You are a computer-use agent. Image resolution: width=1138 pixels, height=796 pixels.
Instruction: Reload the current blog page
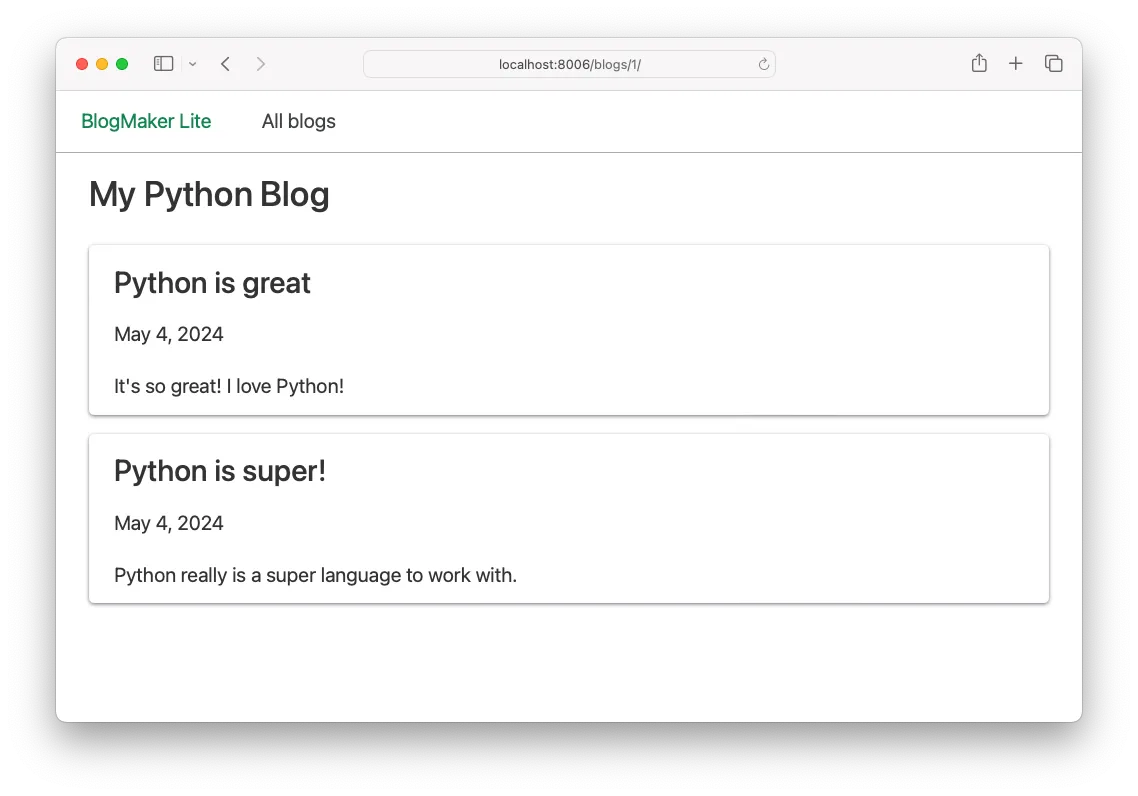point(763,63)
